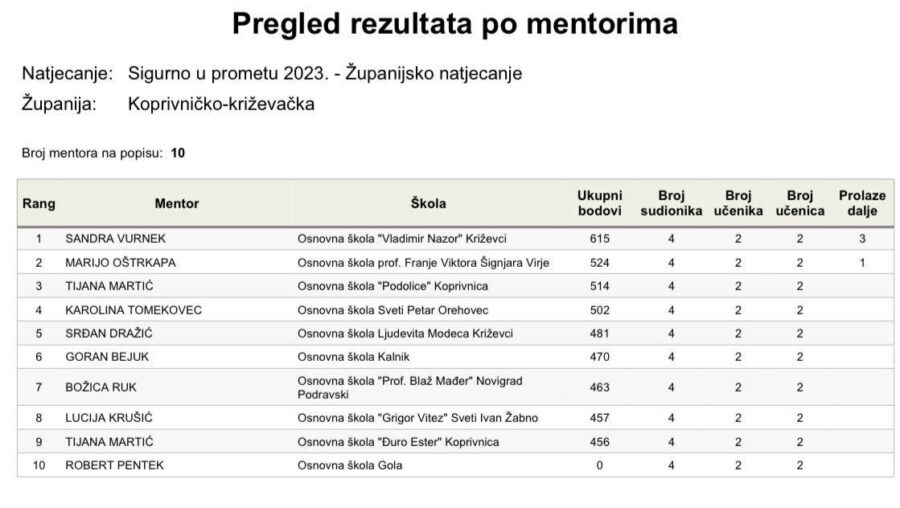This screenshot has width=900, height=508.
Task: Click the page title 'Pregled rezultata po mentorima'
Action: click(454, 24)
